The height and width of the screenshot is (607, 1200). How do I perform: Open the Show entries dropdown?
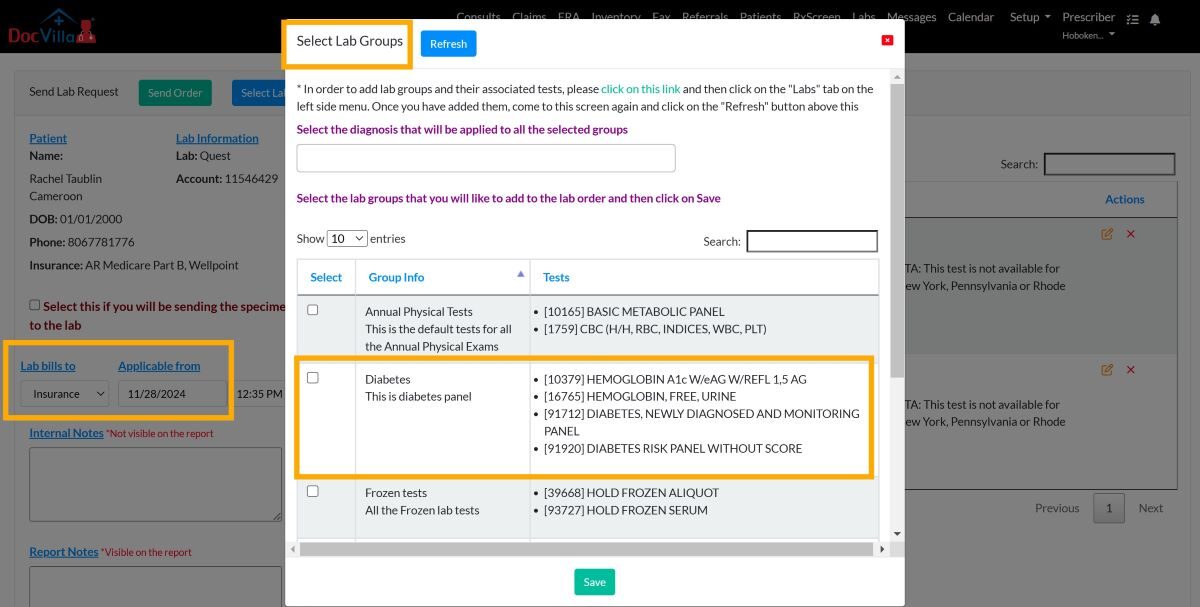[347, 239]
